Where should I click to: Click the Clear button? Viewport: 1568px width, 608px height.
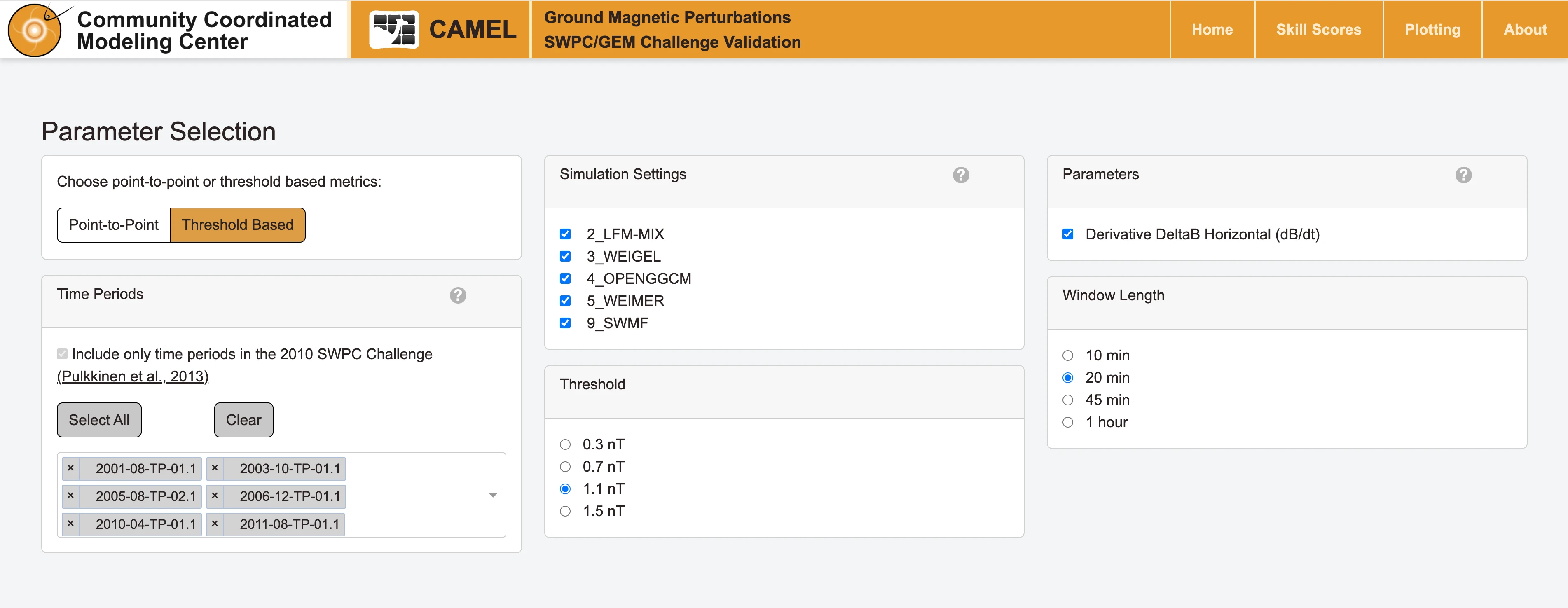pyautogui.click(x=243, y=420)
